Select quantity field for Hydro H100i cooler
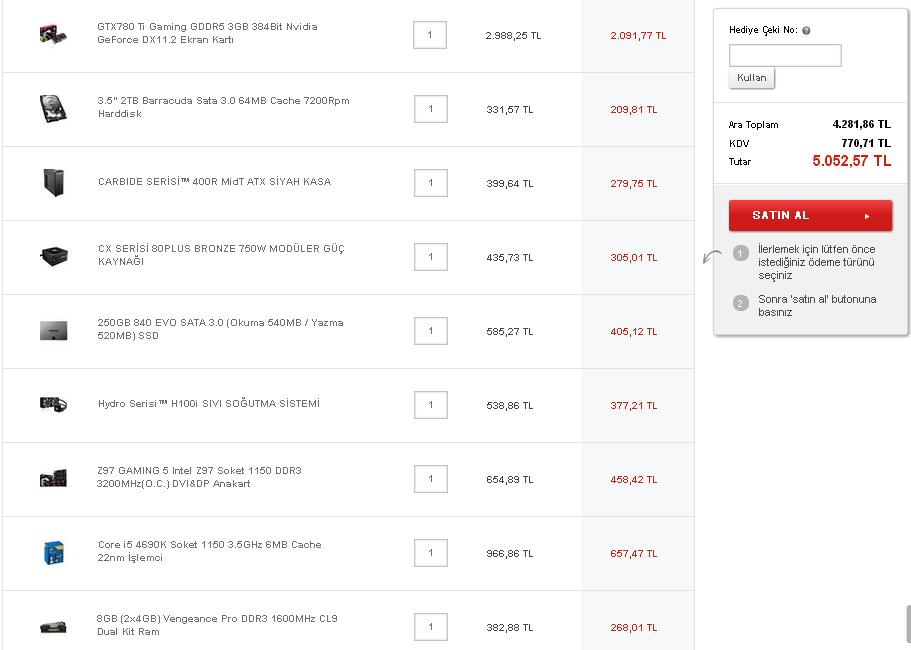The image size is (911, 650). click(x=430, y=405)
